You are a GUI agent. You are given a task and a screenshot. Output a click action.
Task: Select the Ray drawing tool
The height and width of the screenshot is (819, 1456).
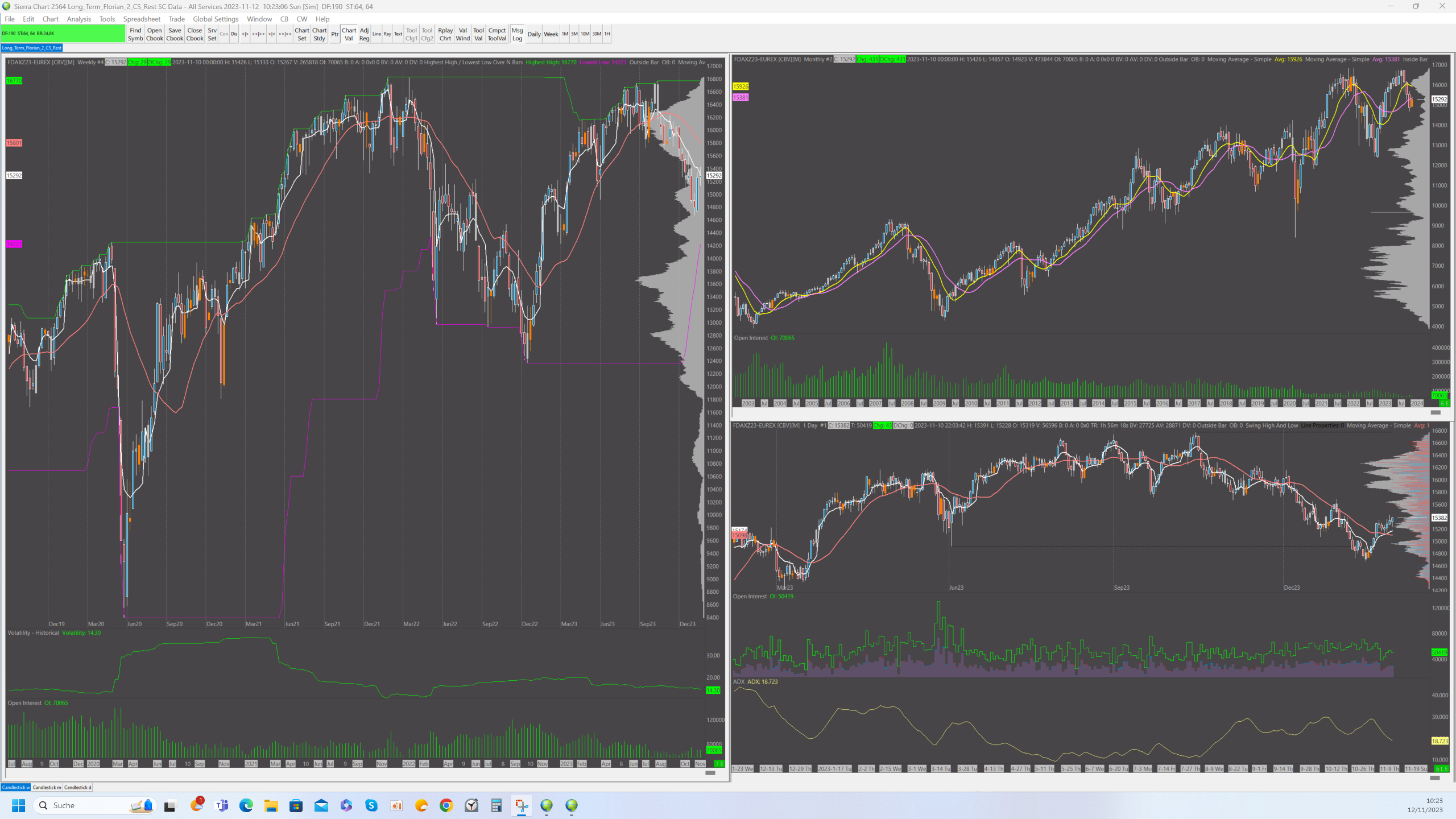(387, 34)
